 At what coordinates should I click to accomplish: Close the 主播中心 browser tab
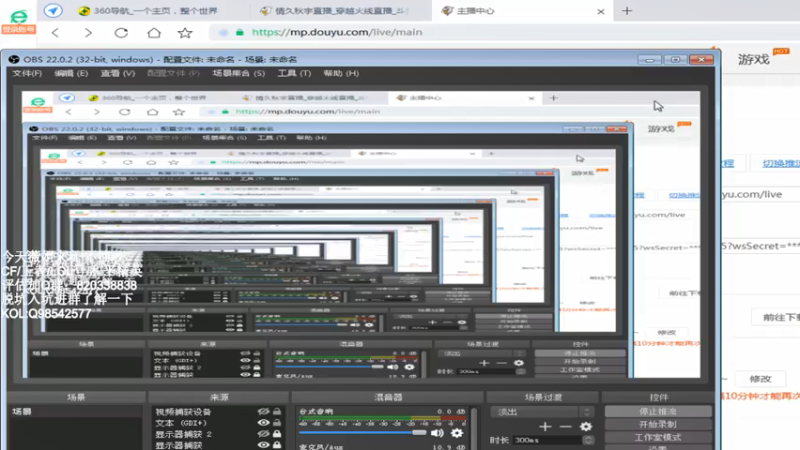601,11
